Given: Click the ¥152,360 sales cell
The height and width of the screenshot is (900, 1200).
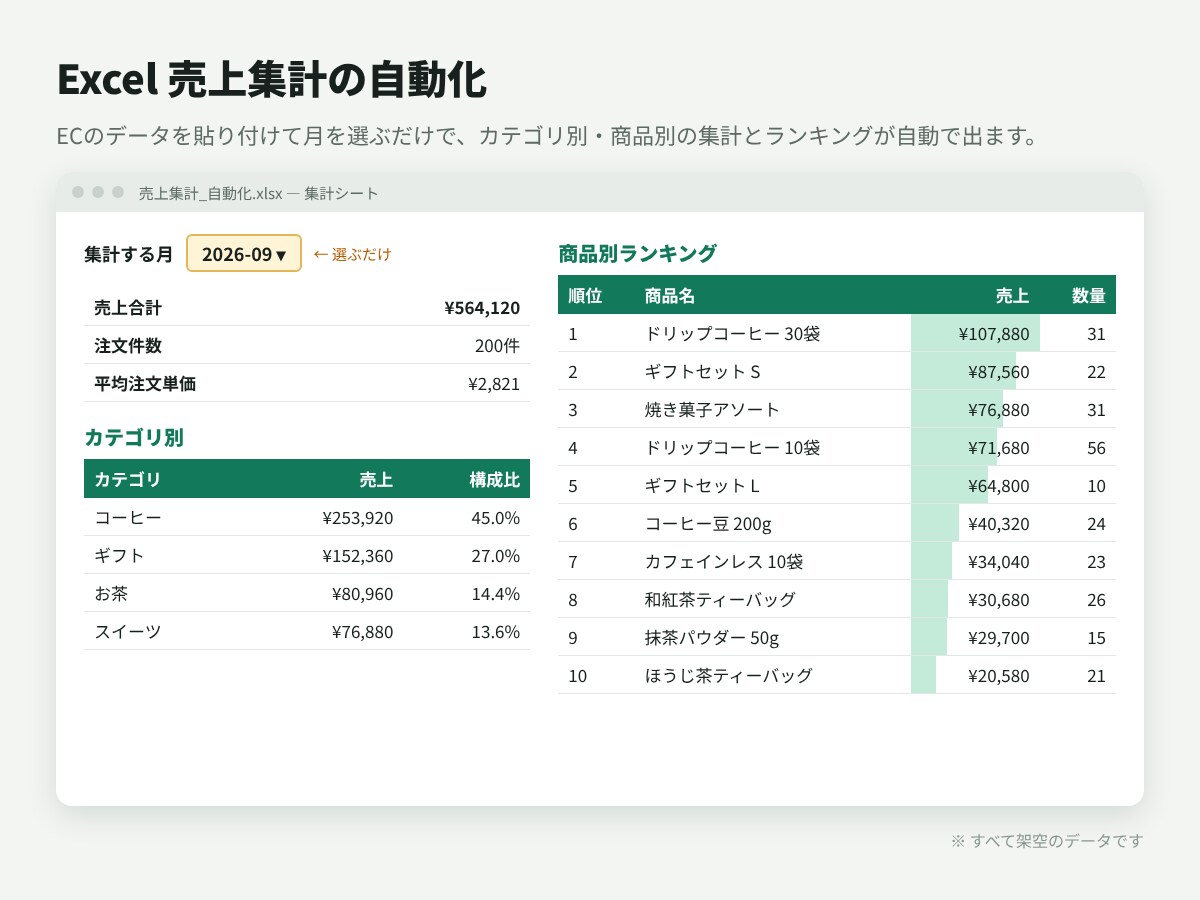Looking at the screenshot, I should click(358, 555).
